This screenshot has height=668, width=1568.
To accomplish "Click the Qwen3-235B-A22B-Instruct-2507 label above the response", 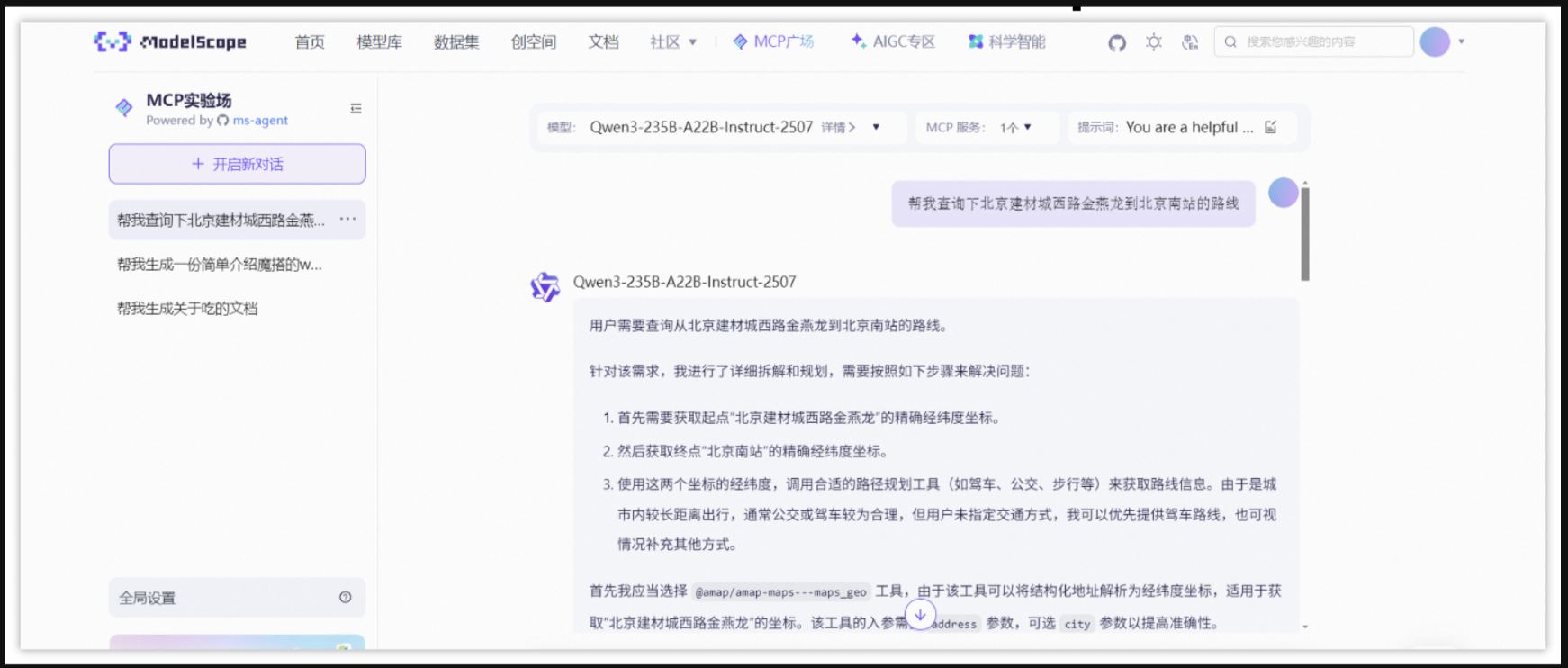I will click(685, 282).
